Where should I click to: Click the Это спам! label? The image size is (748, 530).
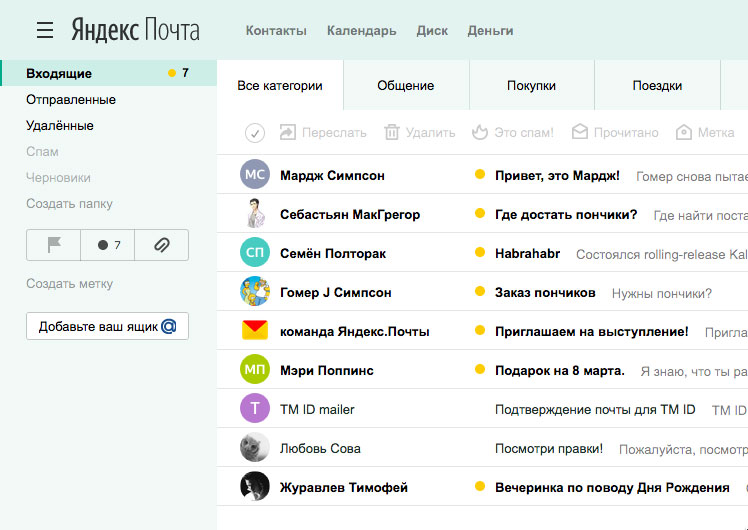524,133
